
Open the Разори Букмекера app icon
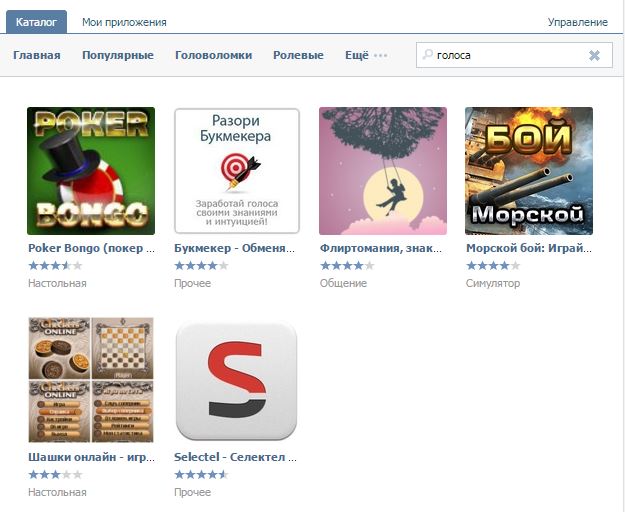coord(237,171)
